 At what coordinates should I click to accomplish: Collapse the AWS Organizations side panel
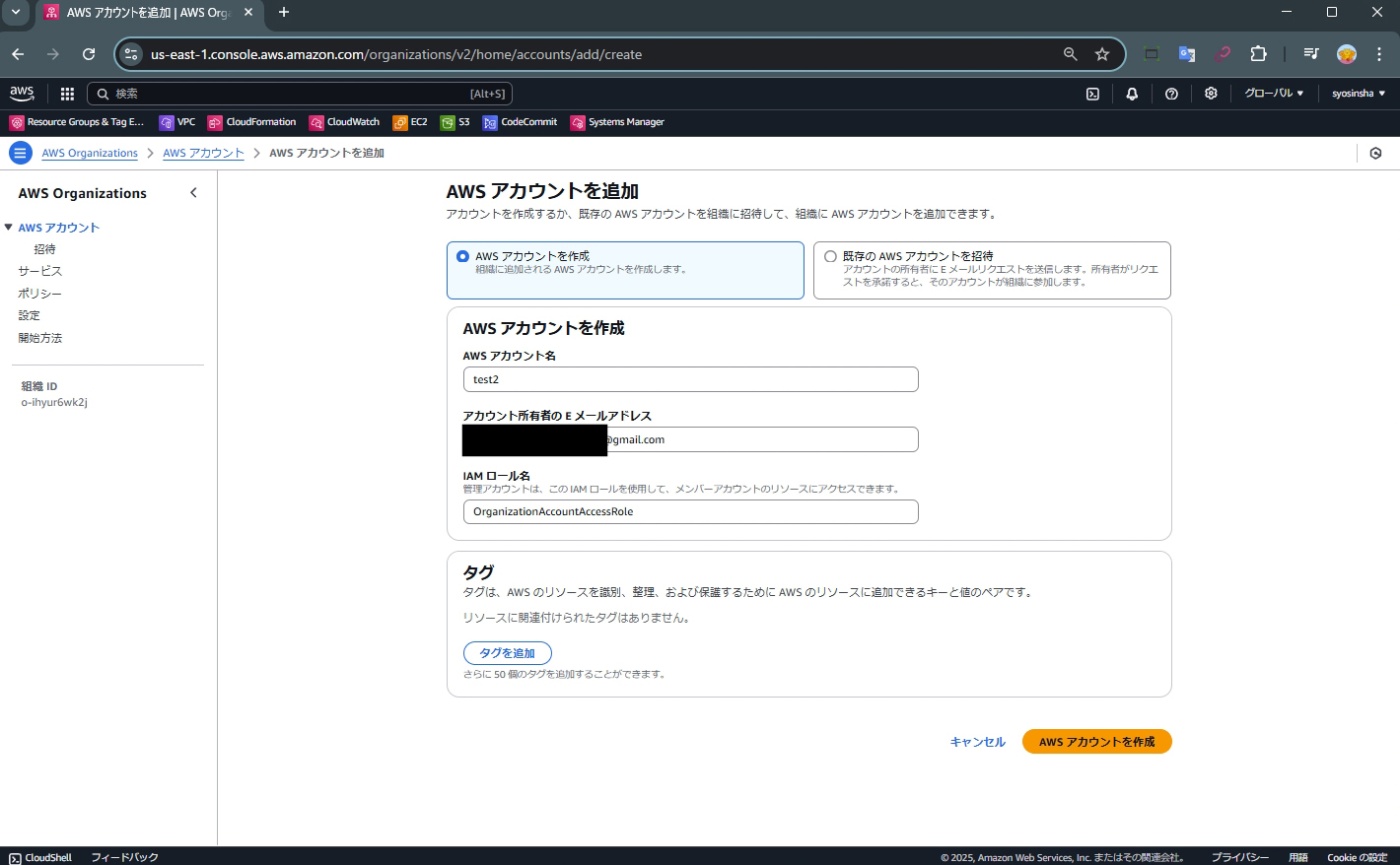[194, 193]
